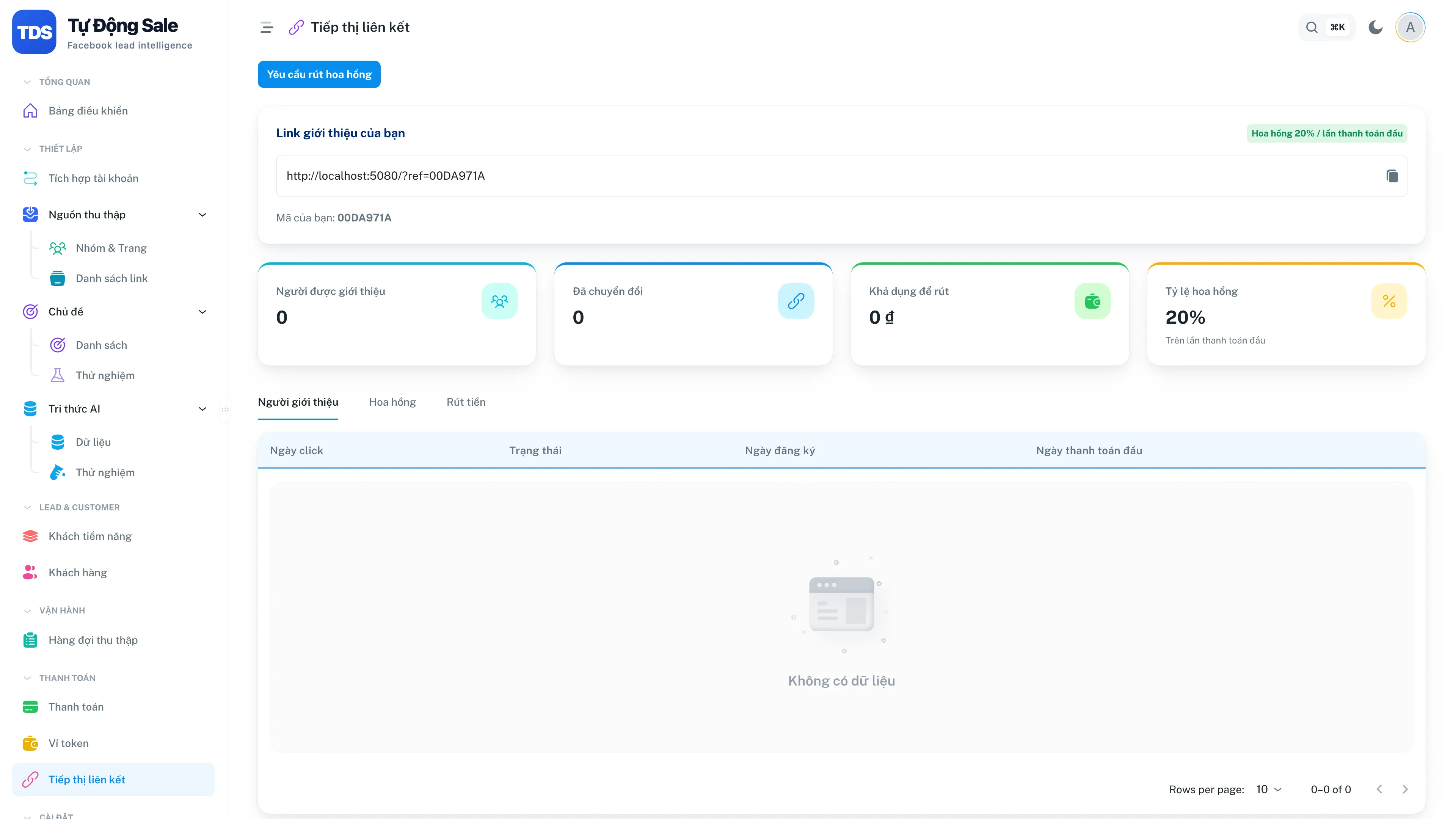Image resolution: width=1456 pixels, height=819 pixels.
Task: Click the link icon beside page title
Action: pos(296,27)
